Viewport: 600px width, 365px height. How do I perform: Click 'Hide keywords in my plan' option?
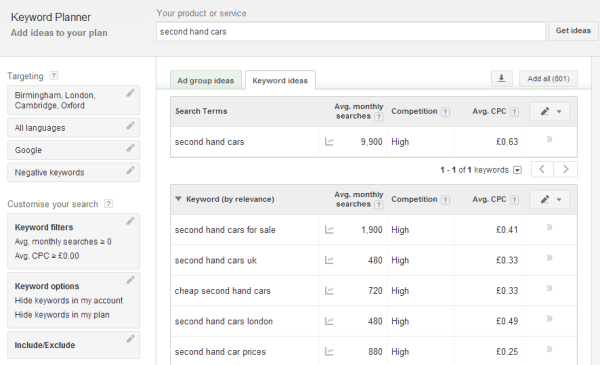tap(62, 315)
